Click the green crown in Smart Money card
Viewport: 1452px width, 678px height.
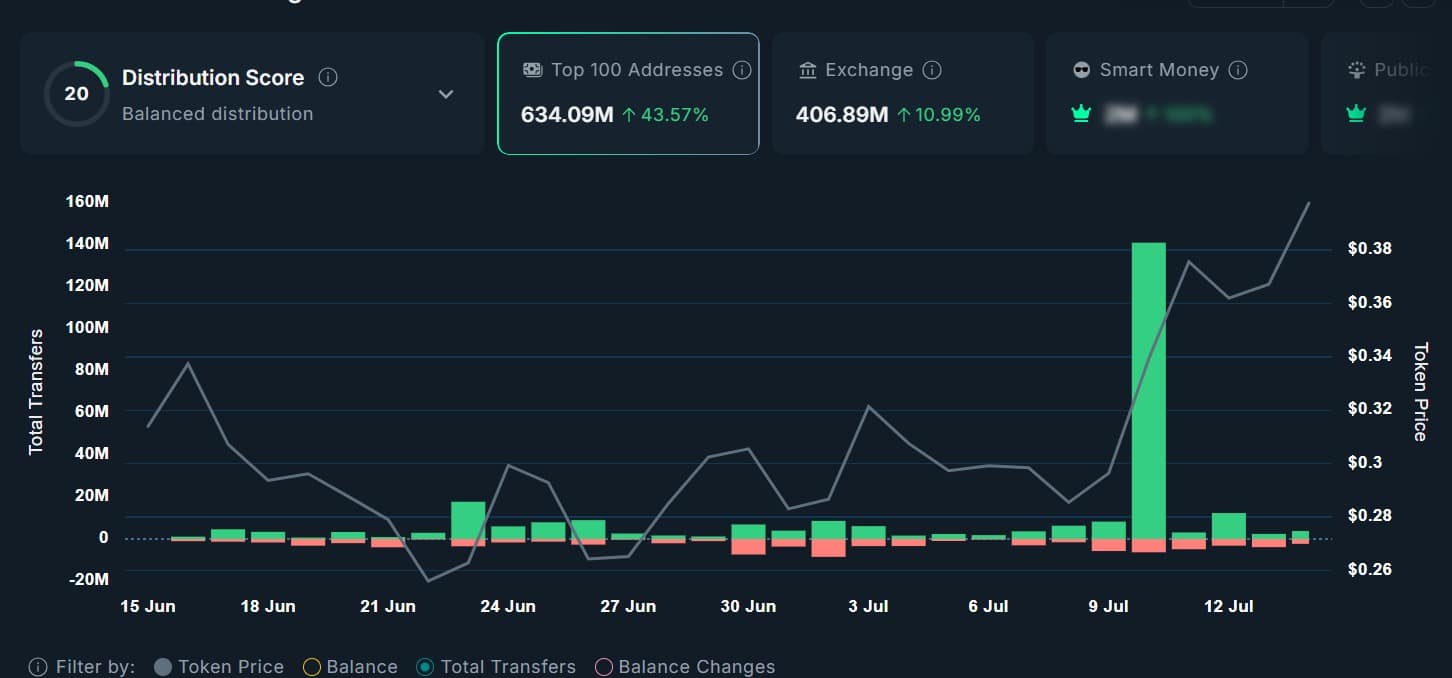[x=1080, y=114]
